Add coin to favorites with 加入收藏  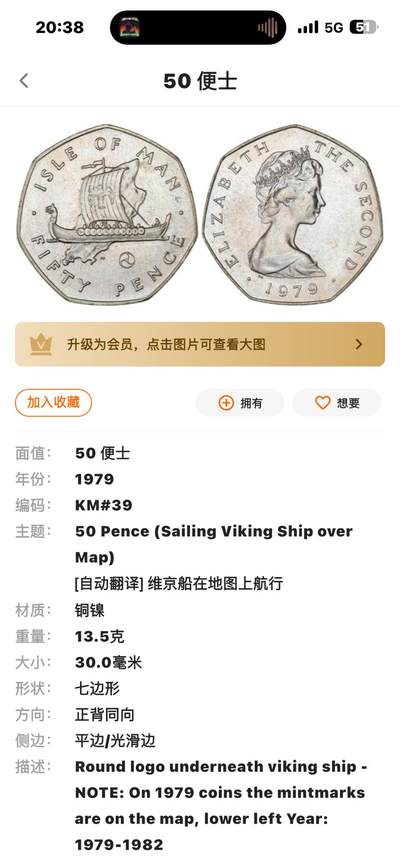[53, 403]
